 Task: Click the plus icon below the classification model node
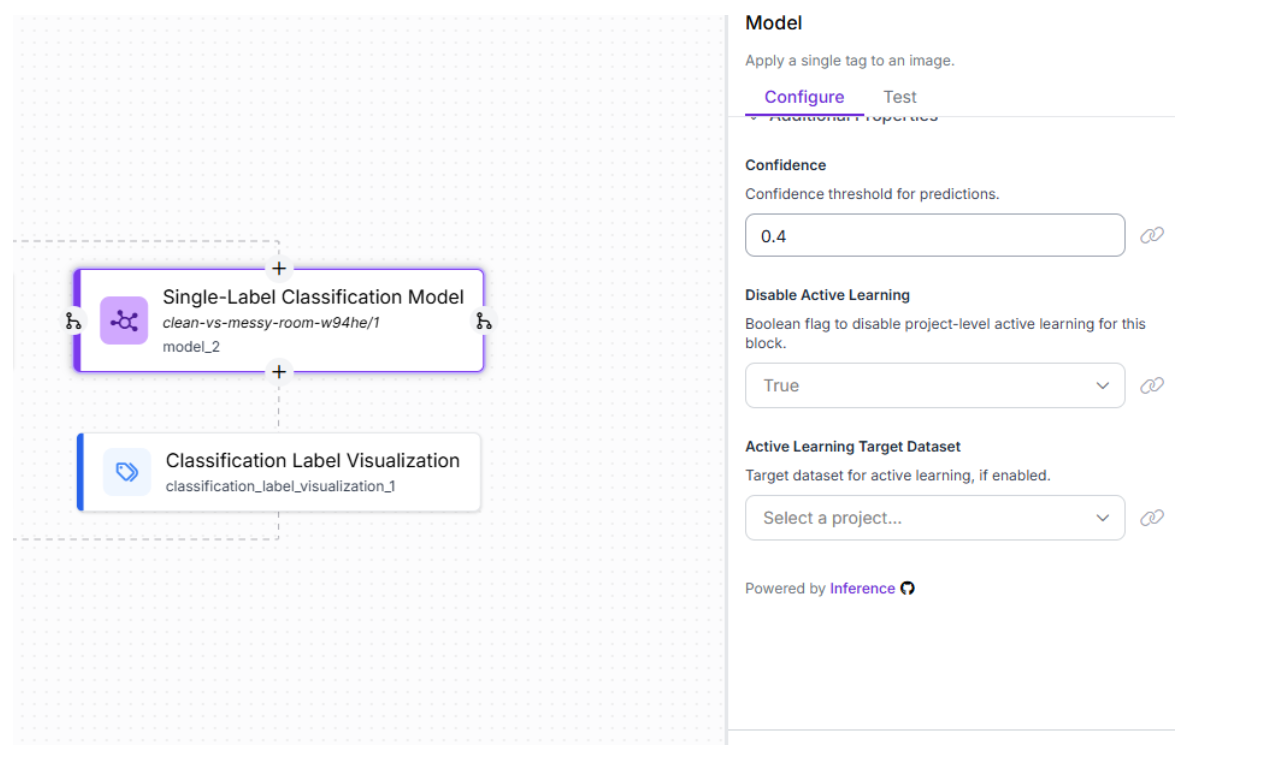[x=279, y=372]
